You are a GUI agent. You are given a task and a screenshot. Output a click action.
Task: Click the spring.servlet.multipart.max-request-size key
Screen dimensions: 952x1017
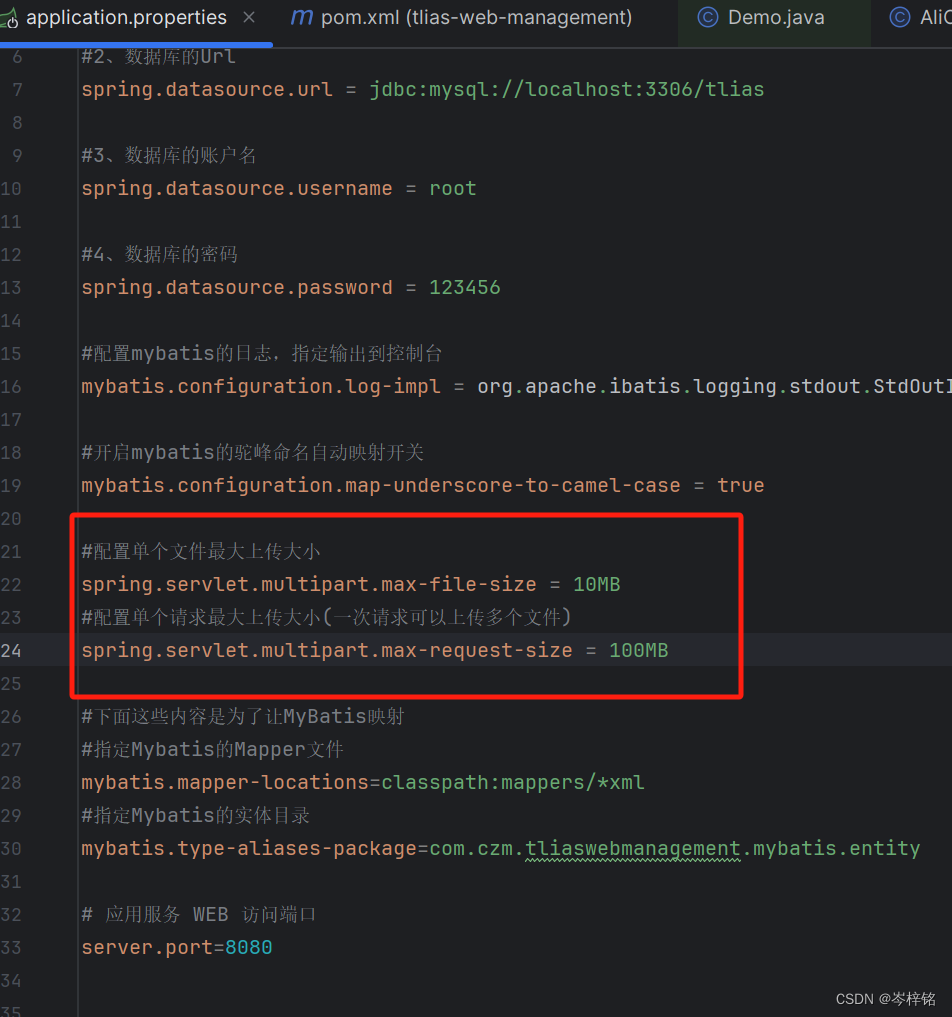coord(327,651)
